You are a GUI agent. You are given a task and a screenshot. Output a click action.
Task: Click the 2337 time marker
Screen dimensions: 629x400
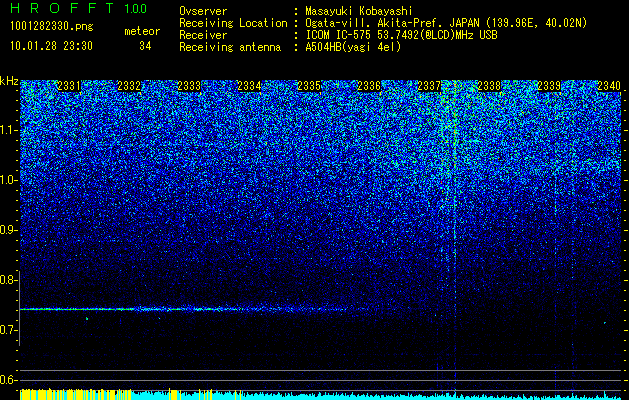(429, 86)
